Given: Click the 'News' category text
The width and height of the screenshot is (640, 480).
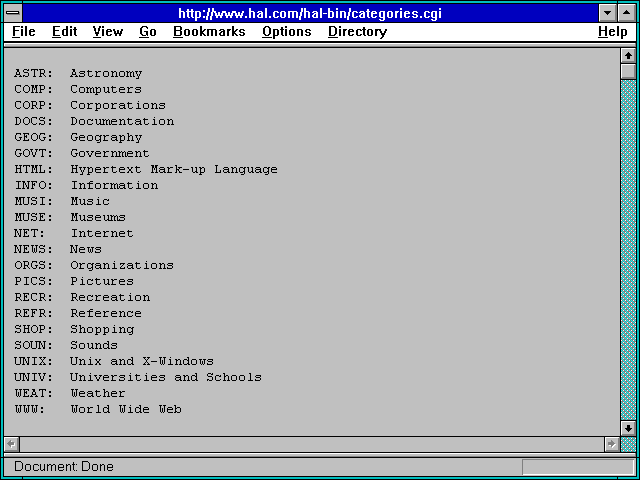Looking at the screenshot, I should pos(86,249).
